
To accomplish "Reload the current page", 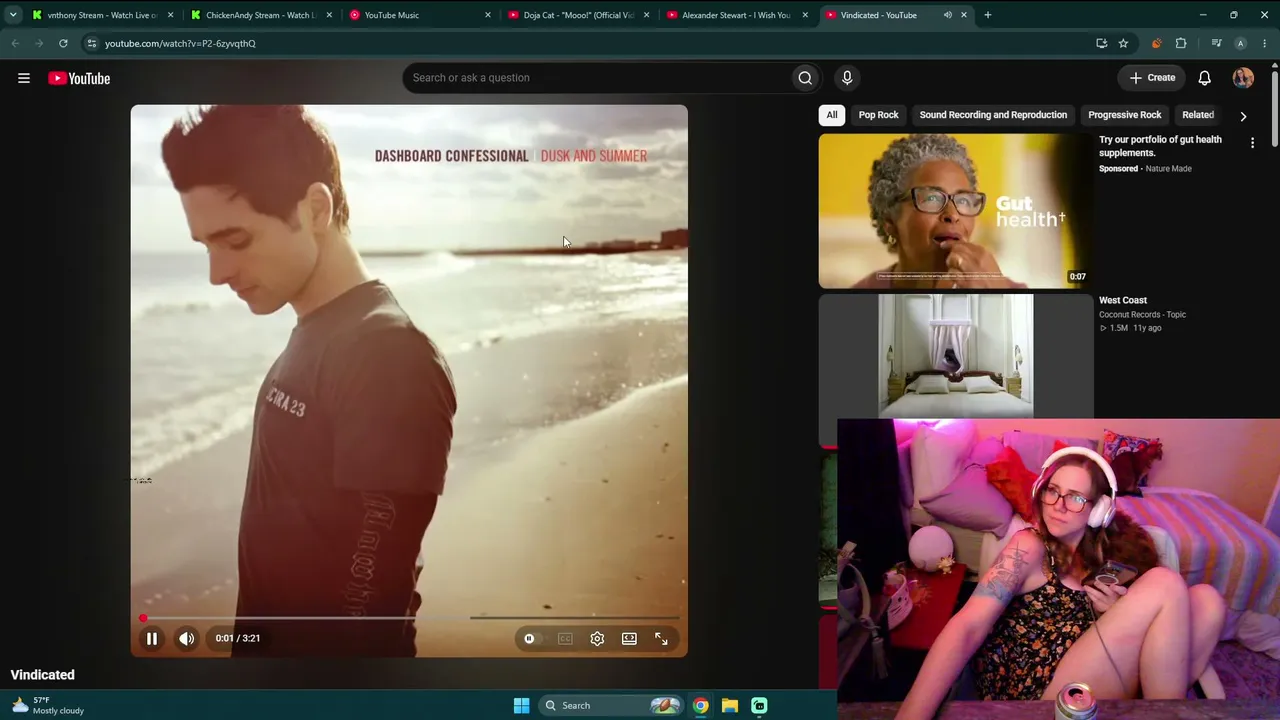I will point(63,43).
